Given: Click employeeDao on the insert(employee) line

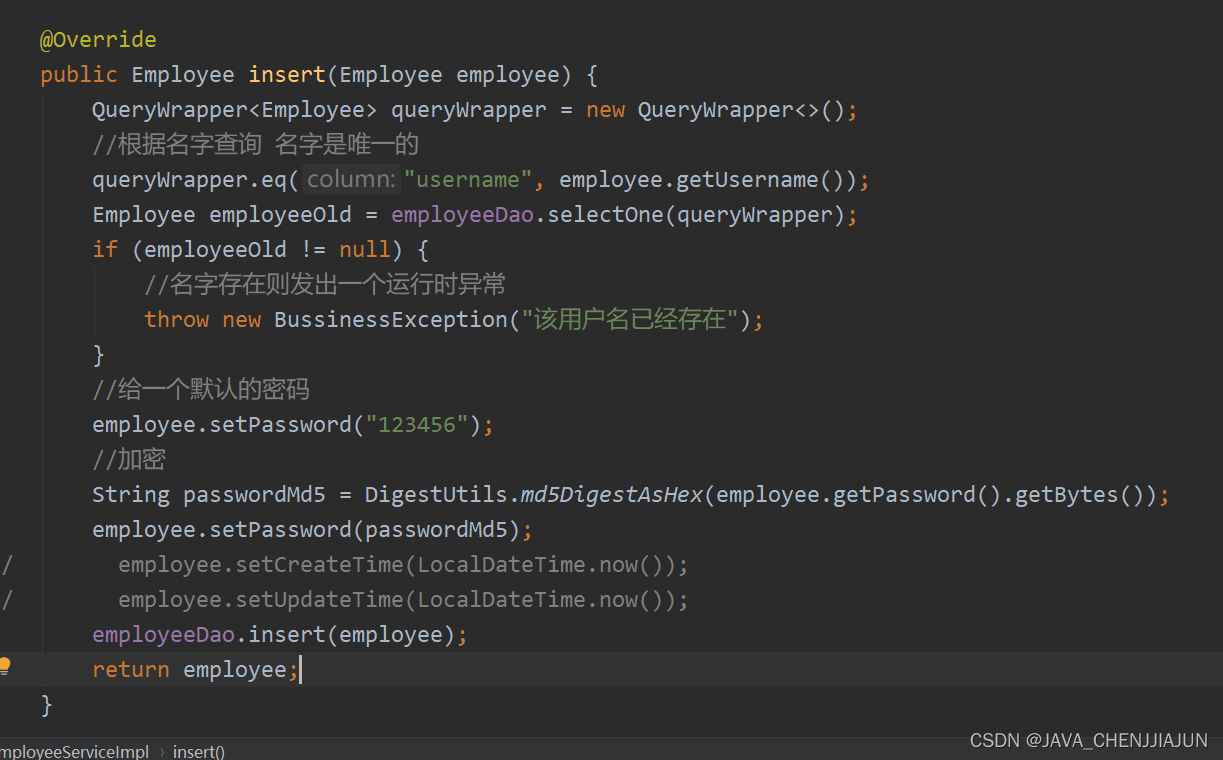Looking at the screenshot, I should tap(163, 635).
